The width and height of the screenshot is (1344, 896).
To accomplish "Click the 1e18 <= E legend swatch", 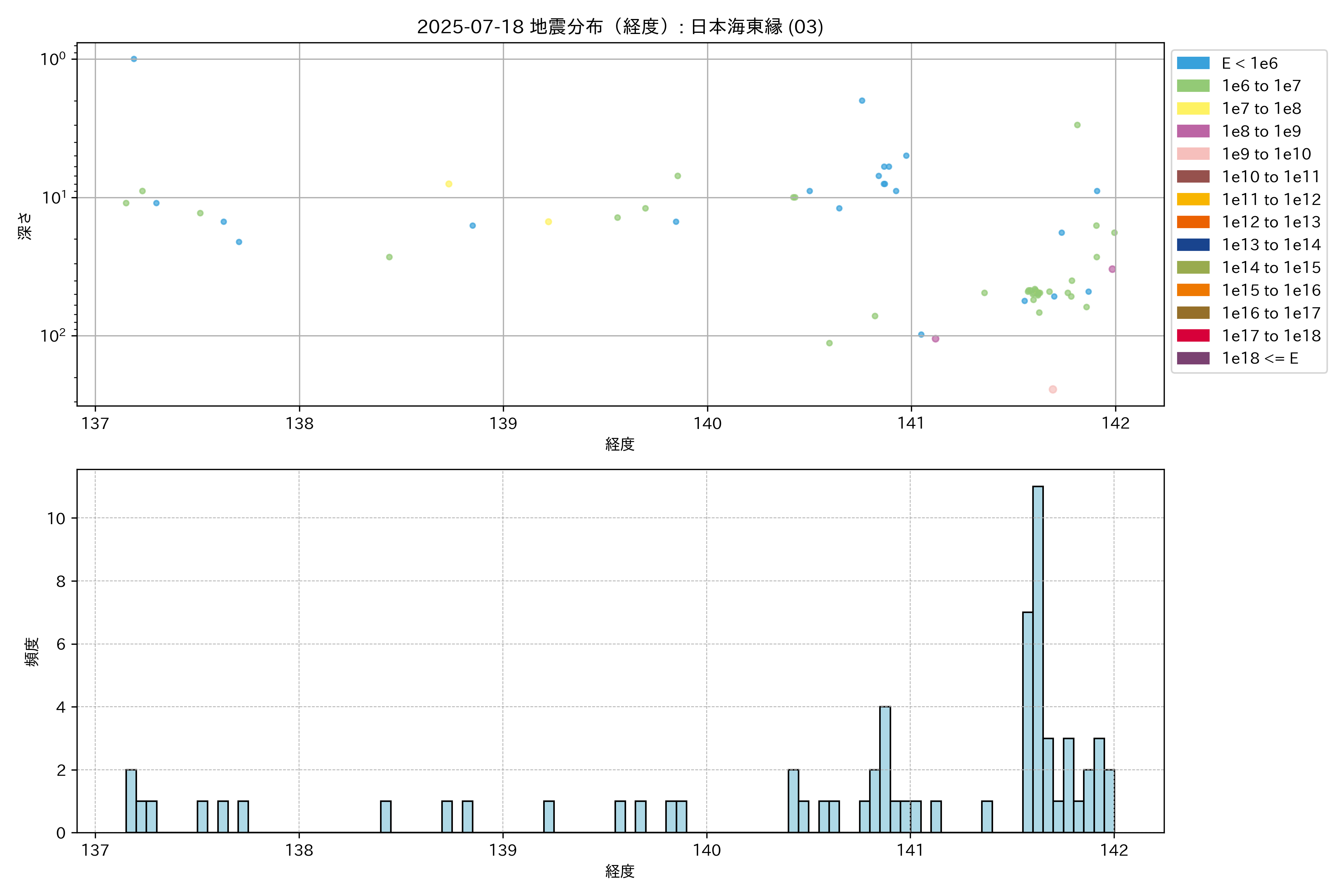I will (x=1192, y=358).
